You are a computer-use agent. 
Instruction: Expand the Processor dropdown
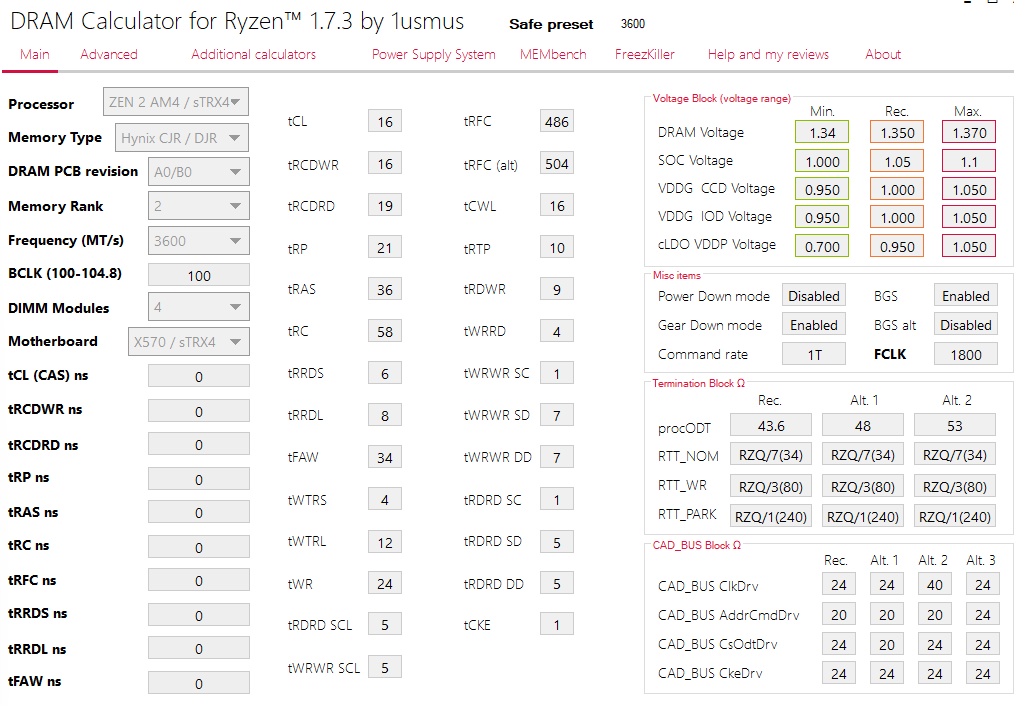tap(176, 102)
